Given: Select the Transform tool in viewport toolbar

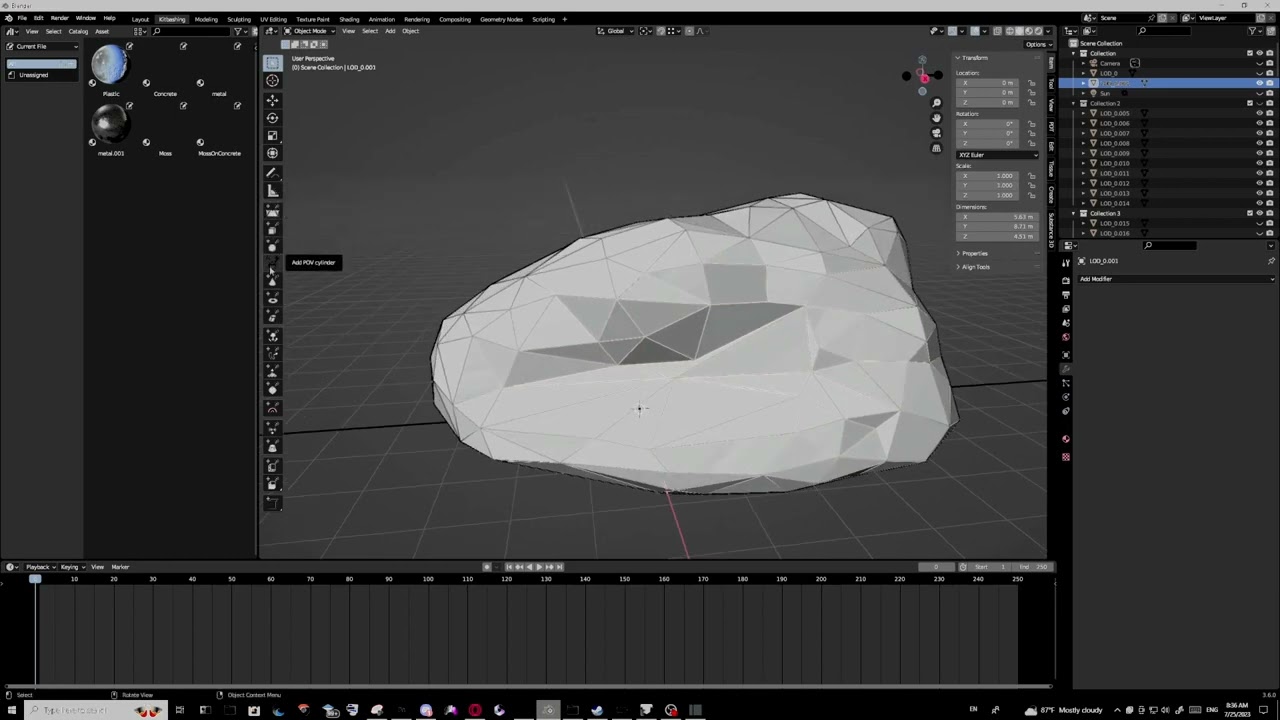Looking at the screenshot, I should [272, 154].
